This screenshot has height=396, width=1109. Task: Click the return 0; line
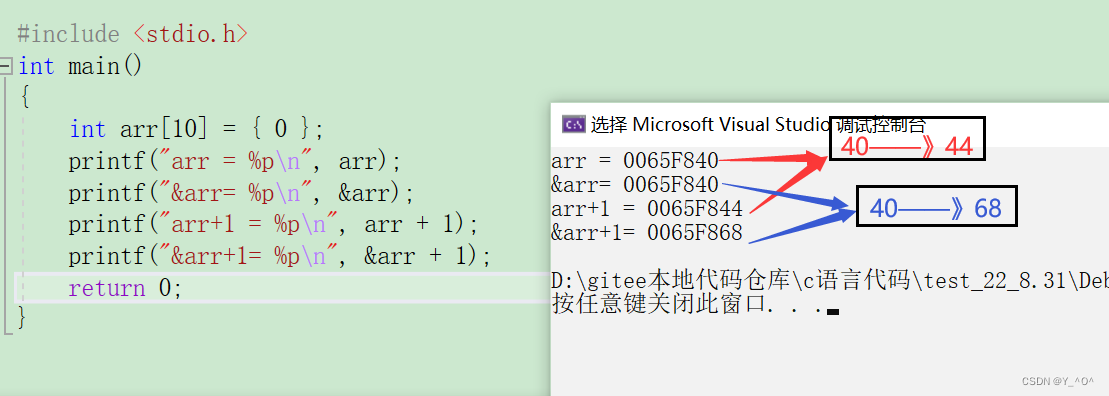point(126,288)
